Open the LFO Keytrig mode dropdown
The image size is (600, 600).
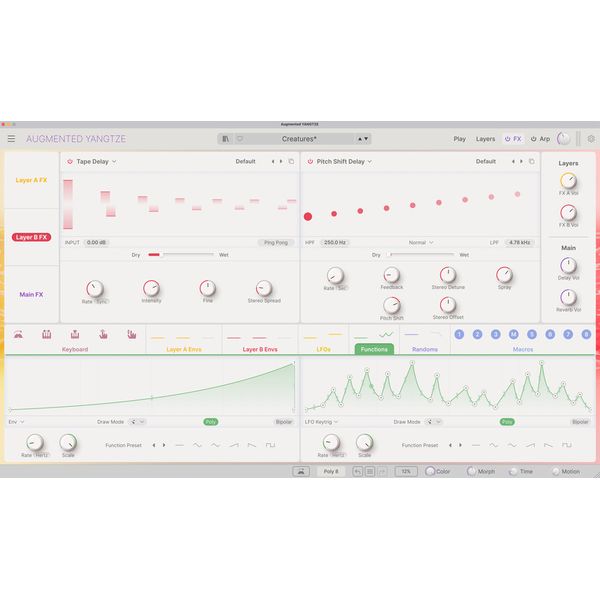click(321, 422)
